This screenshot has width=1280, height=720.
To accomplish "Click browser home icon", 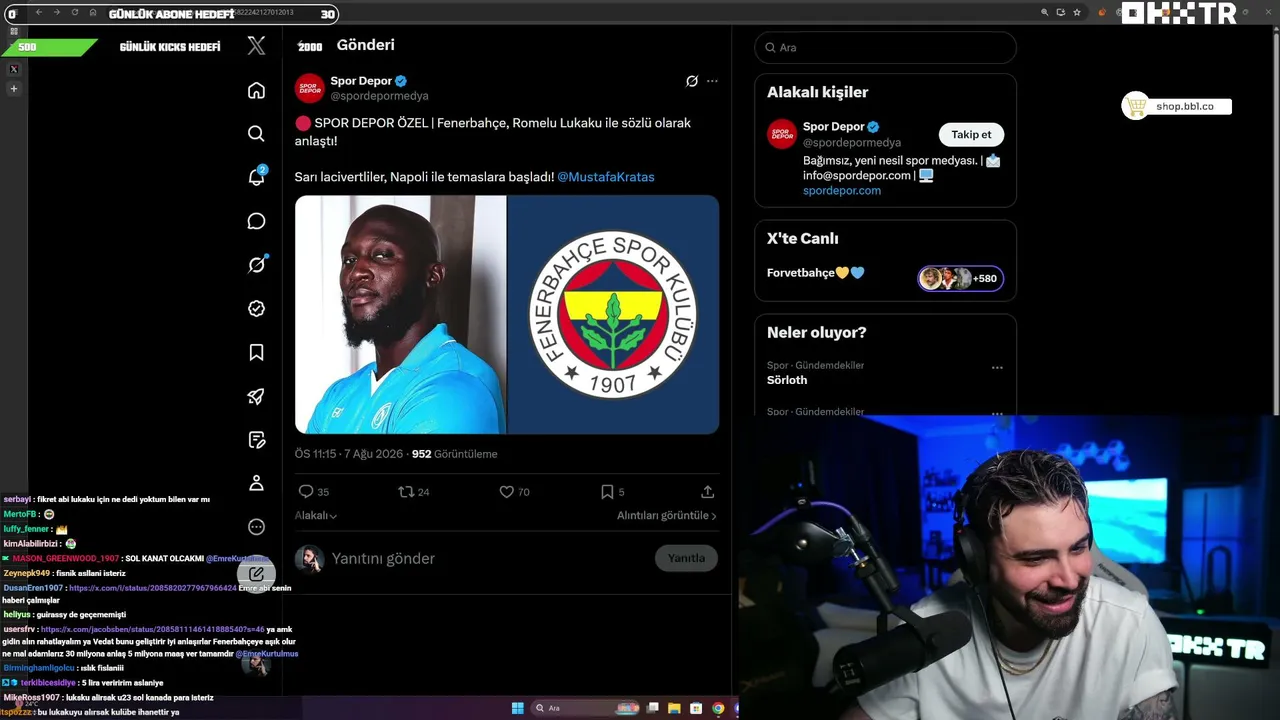I will (93, 12).
